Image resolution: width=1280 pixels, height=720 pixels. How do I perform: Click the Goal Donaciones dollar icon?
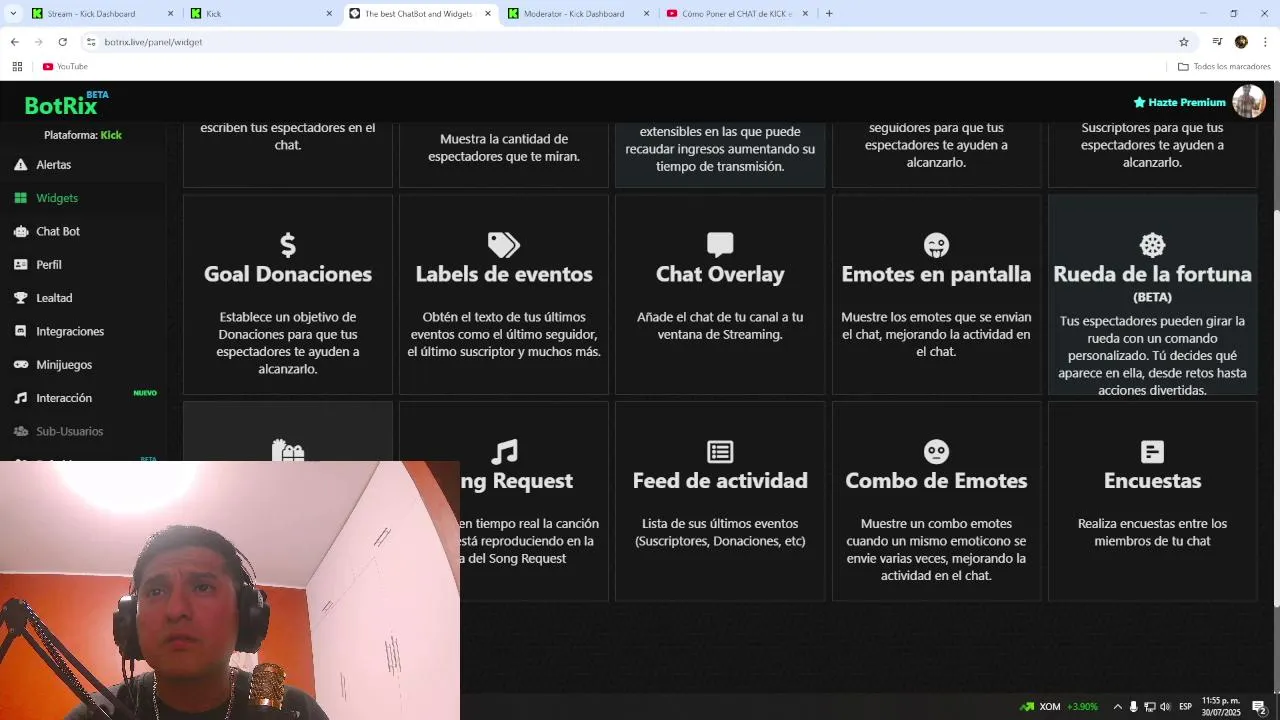click(288, 245)
